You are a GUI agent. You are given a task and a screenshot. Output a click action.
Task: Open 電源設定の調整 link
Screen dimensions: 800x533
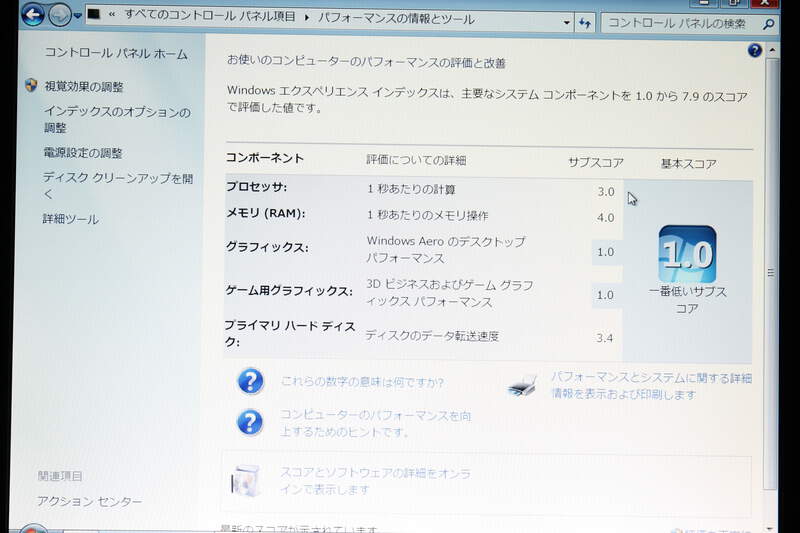point(83,153)
